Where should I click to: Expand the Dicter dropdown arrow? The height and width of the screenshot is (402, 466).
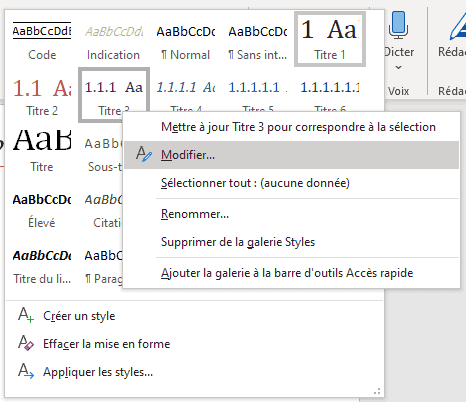(398, 67)
